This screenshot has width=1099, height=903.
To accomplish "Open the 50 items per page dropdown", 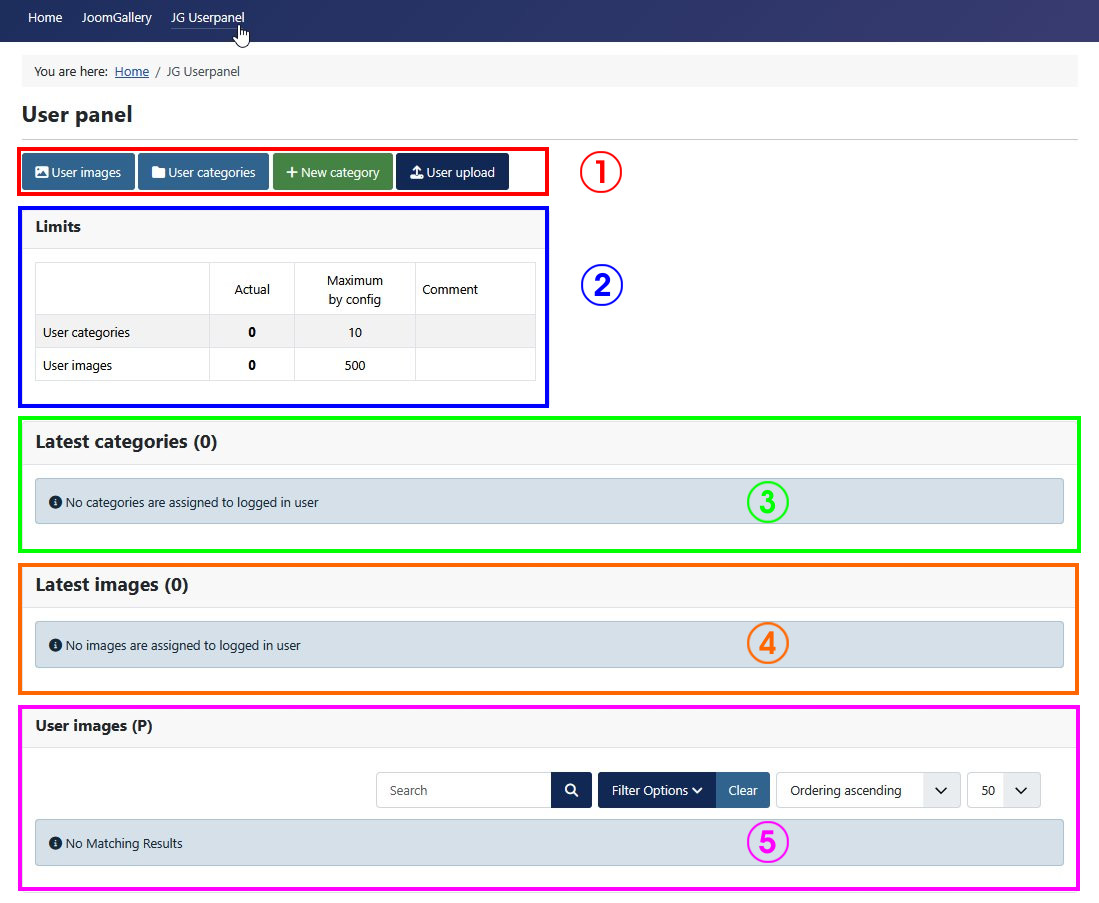I will [x=1004, y=790].
